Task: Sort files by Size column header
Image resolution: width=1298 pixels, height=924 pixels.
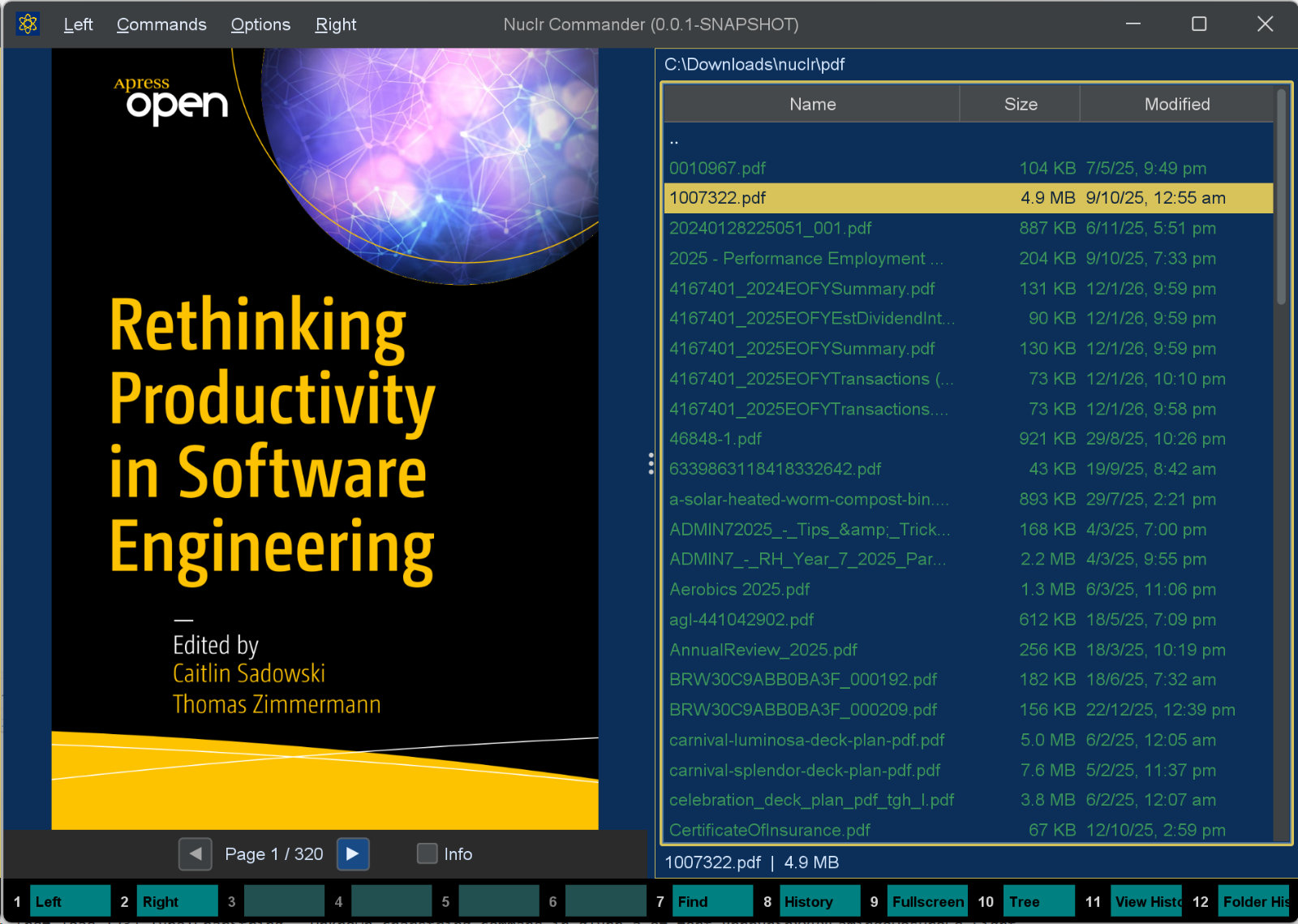Action: 1020,104
